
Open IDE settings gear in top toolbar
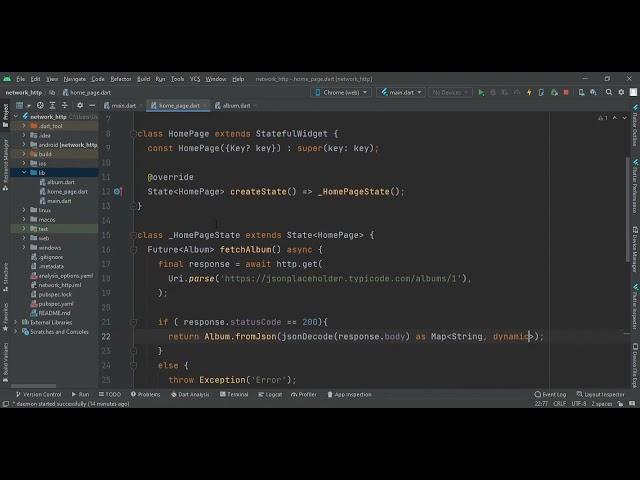pos(621,93)
